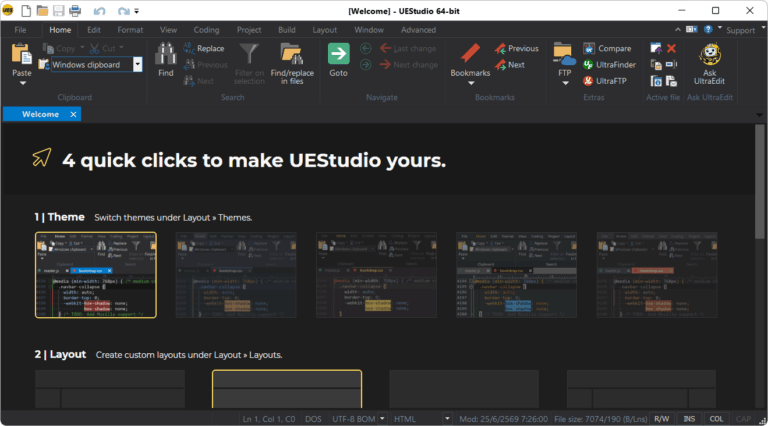Open the document tab list arrow

[x=759, y=115]
